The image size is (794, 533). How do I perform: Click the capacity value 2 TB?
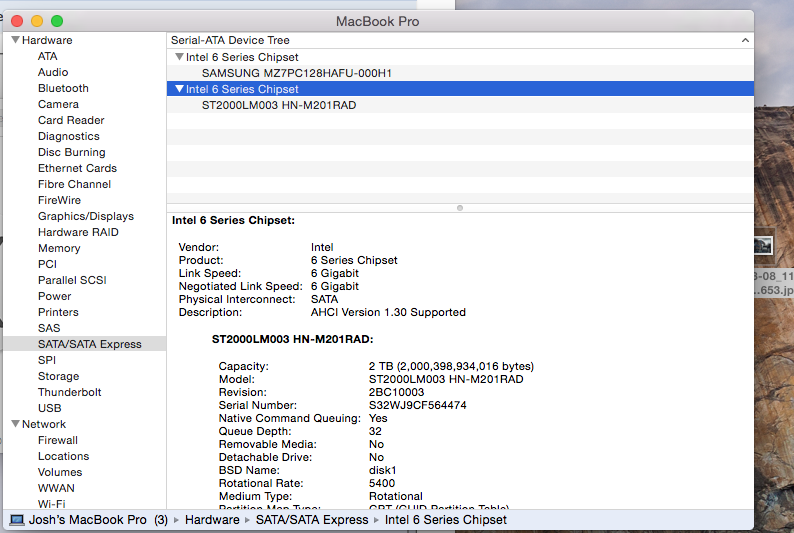click(451, 366)
